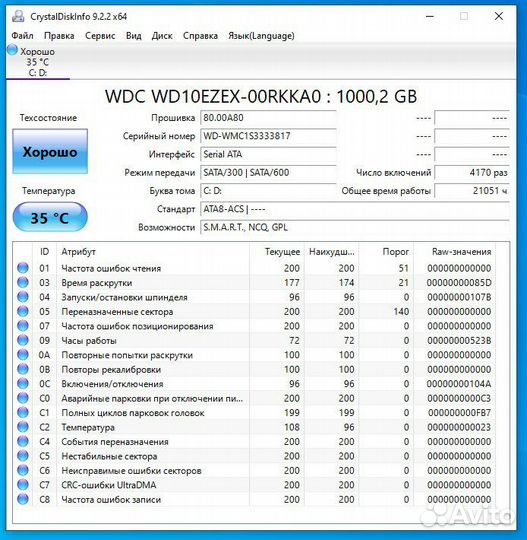Screen dimensions: 527x540
Task: Click raw value 00000000FB7
Action: click(459, 413)
